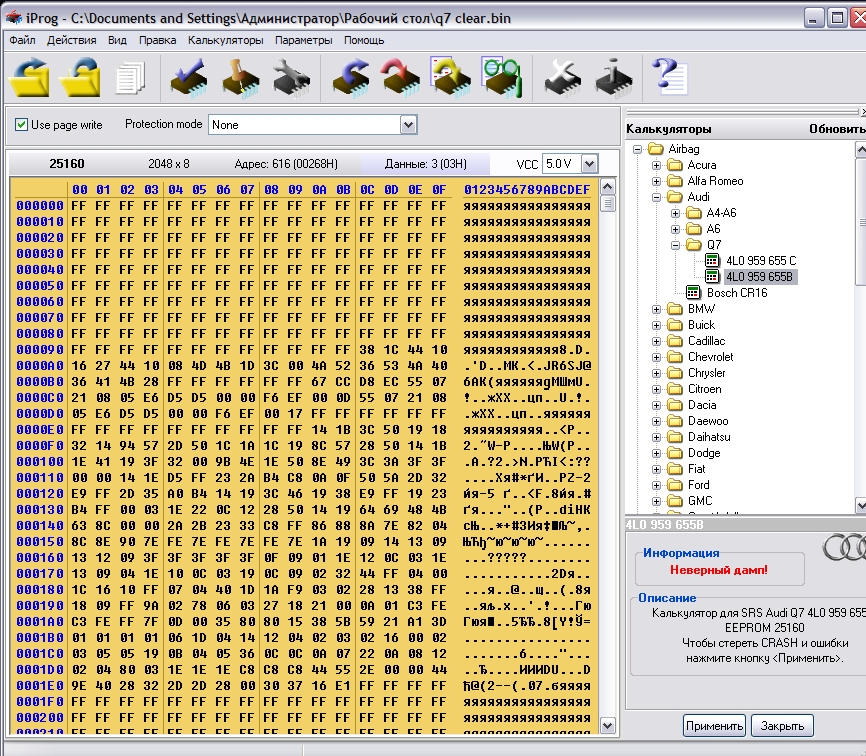Toggle the Use page write checkbox
Screen dimensions: 866x756
(x=22, y=125)
